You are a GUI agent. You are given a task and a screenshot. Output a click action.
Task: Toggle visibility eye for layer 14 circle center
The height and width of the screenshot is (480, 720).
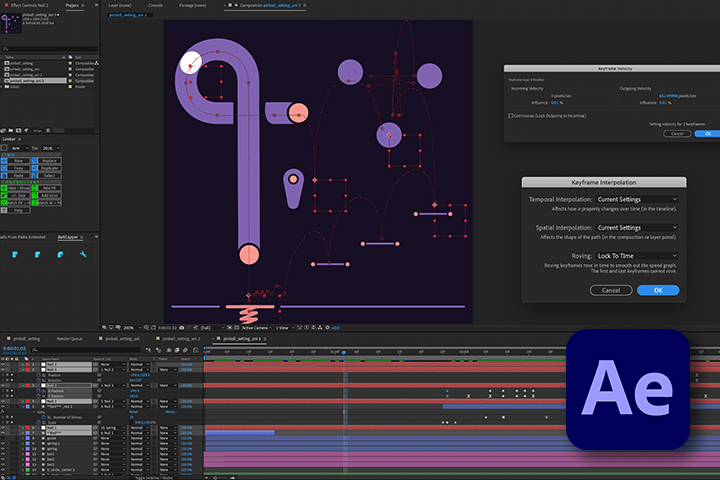(3, 470)
